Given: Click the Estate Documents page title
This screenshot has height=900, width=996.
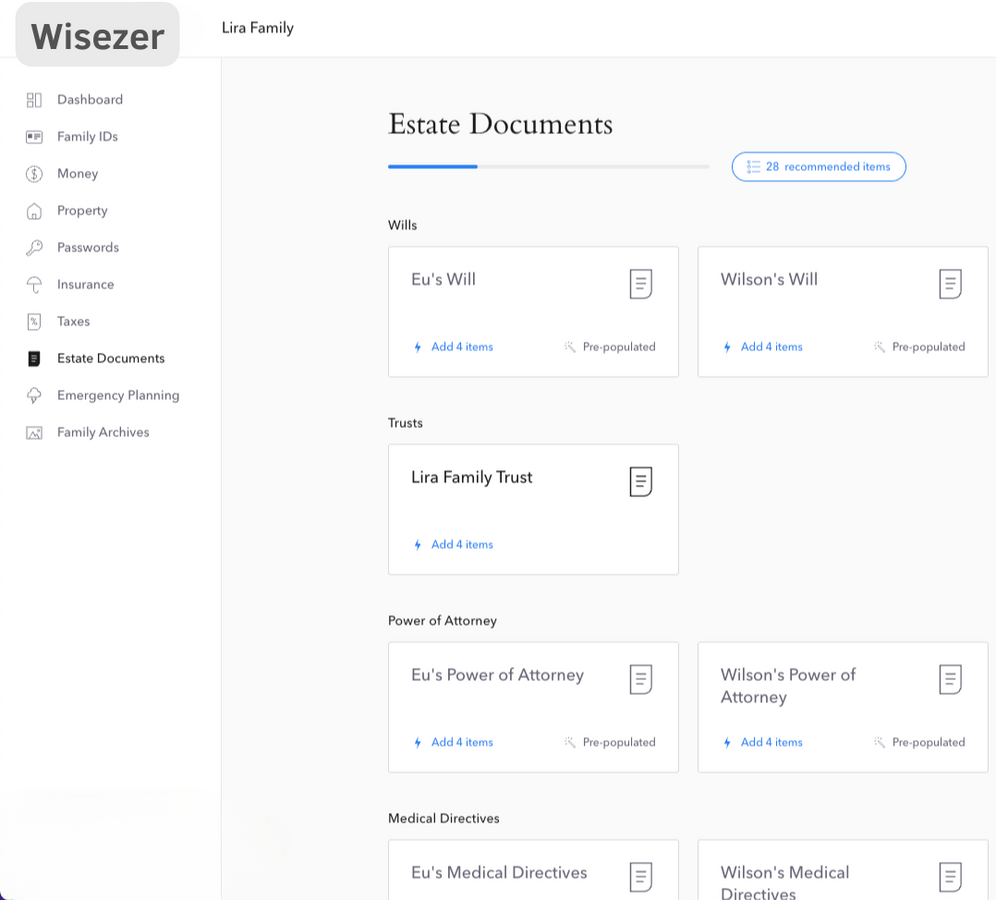Looking at the screenshot, I should [x=501, y=124].
